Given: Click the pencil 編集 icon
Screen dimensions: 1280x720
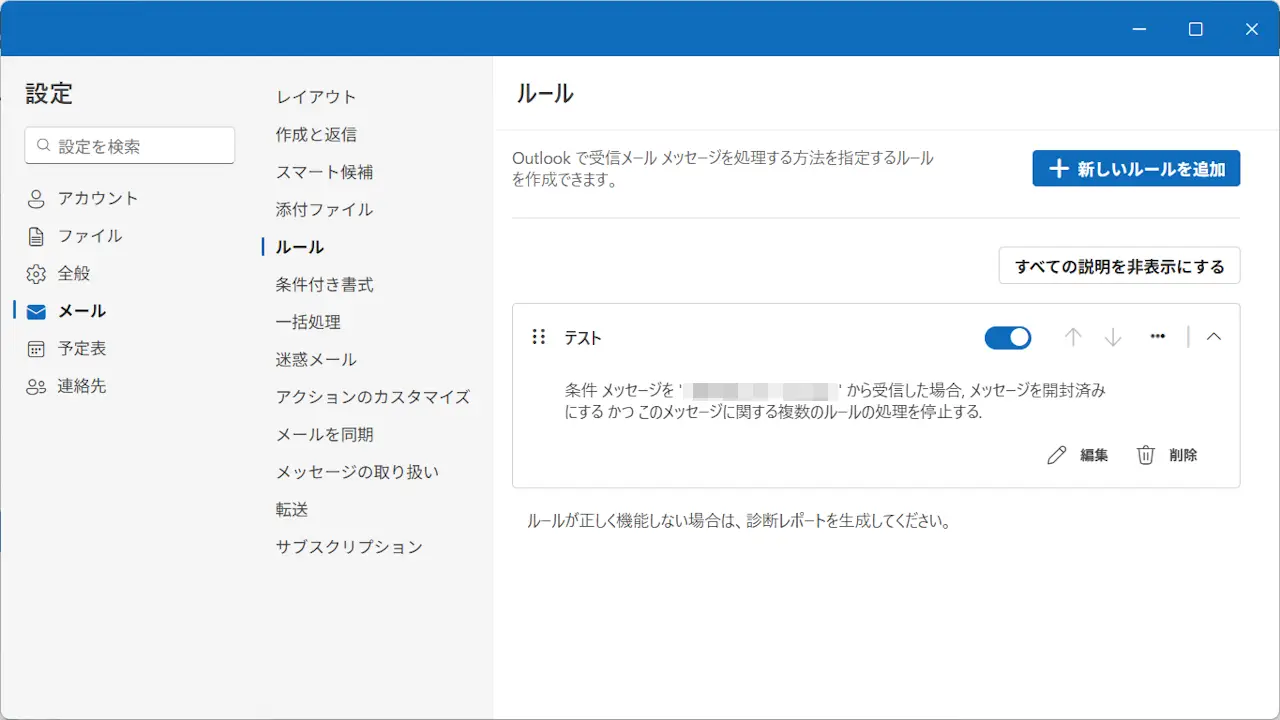Looking at the screenshot, I should 1057,455.
